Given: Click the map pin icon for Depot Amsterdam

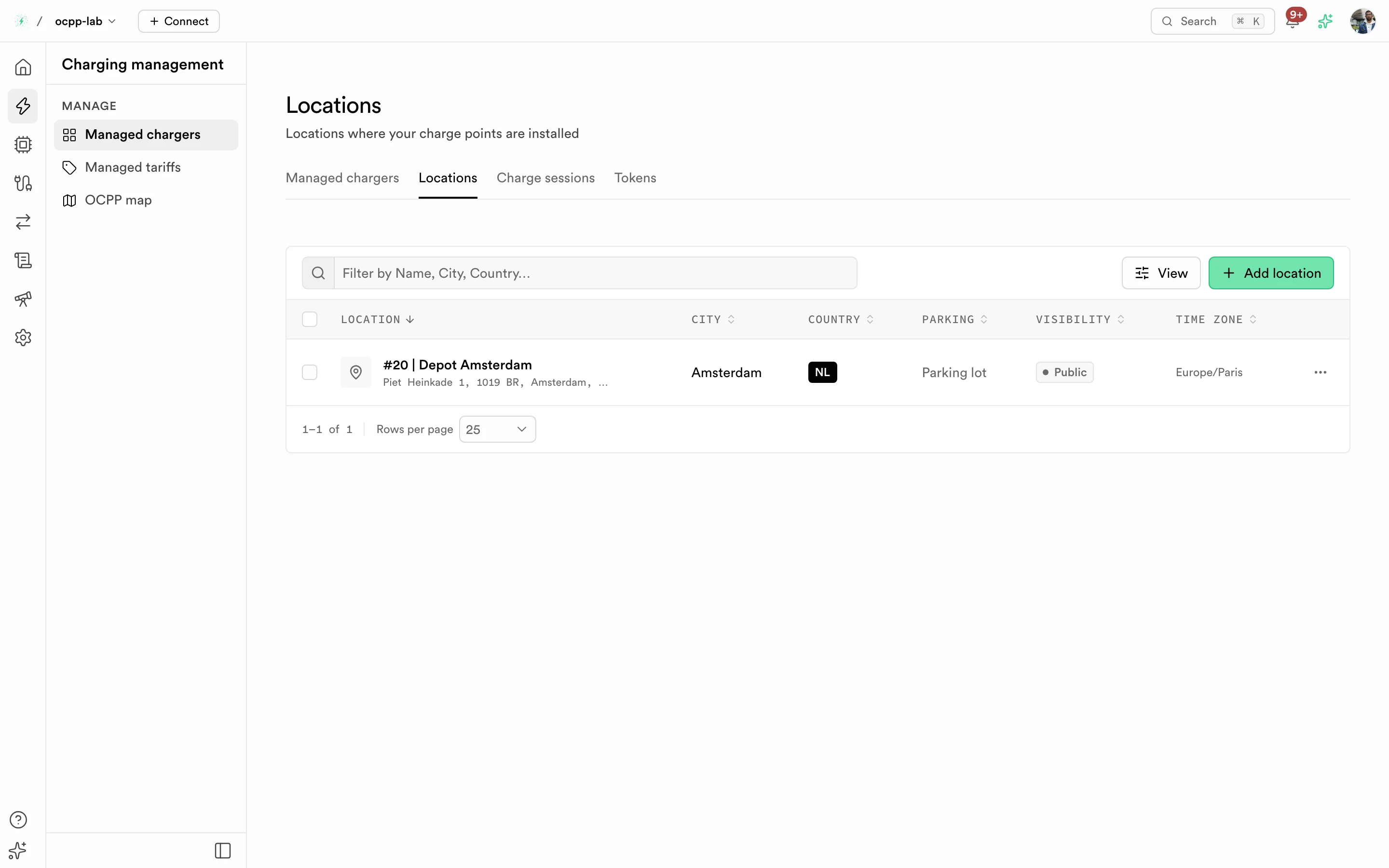Looking at the screenshot, I should (x=356, y=373).
